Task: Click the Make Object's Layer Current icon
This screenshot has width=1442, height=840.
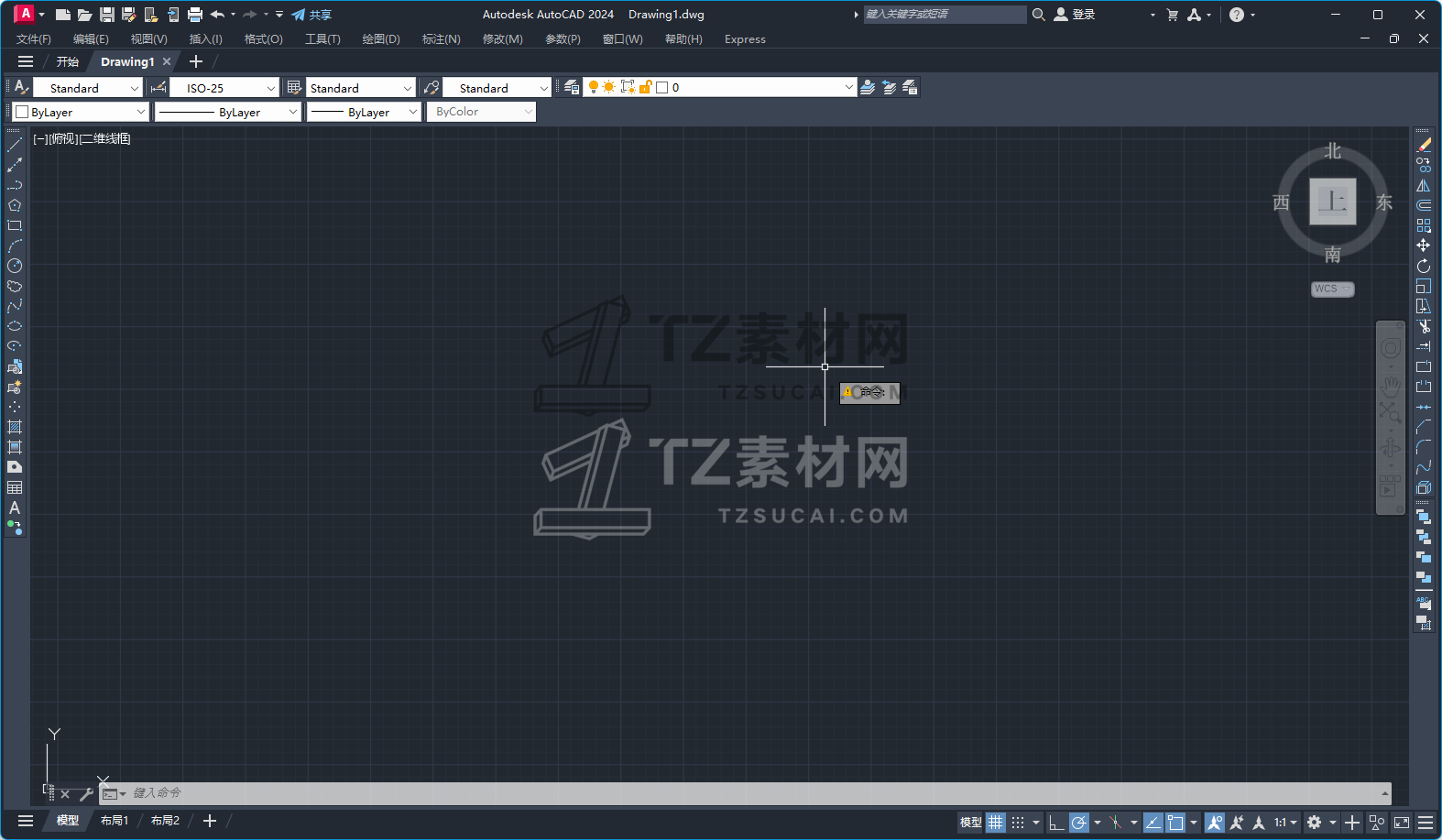Action: coord(868,87)
